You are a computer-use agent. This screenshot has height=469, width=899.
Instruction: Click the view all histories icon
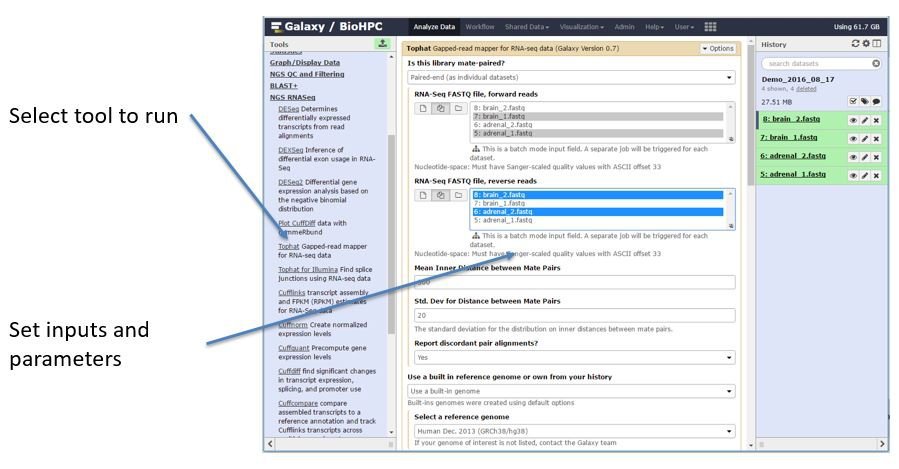coord(877,44)
